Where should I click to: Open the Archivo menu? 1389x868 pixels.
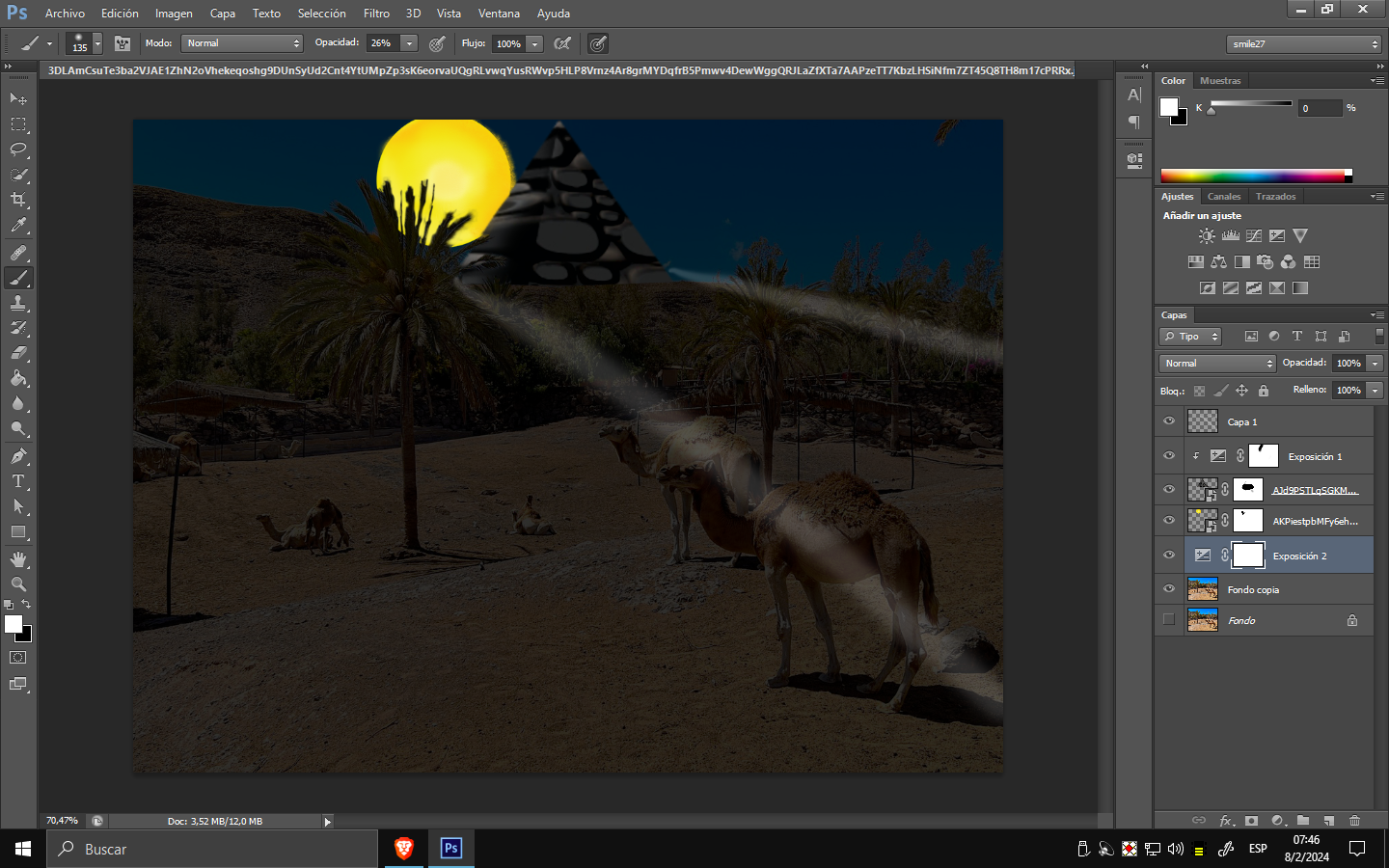(x=65, y=14)
